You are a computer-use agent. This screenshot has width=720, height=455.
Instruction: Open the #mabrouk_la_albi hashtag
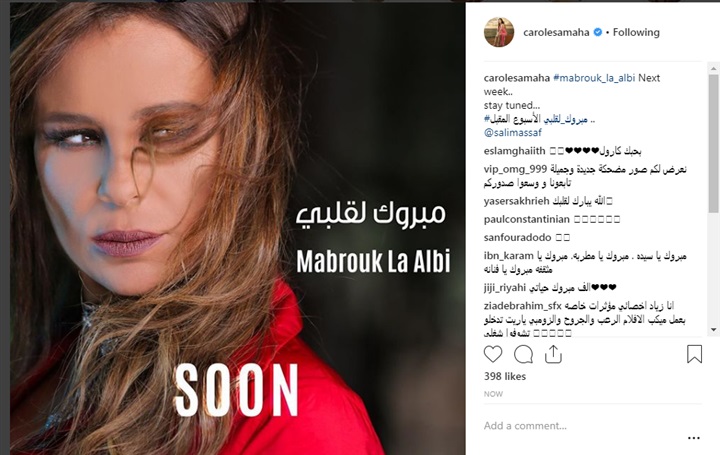pos(594,78)
